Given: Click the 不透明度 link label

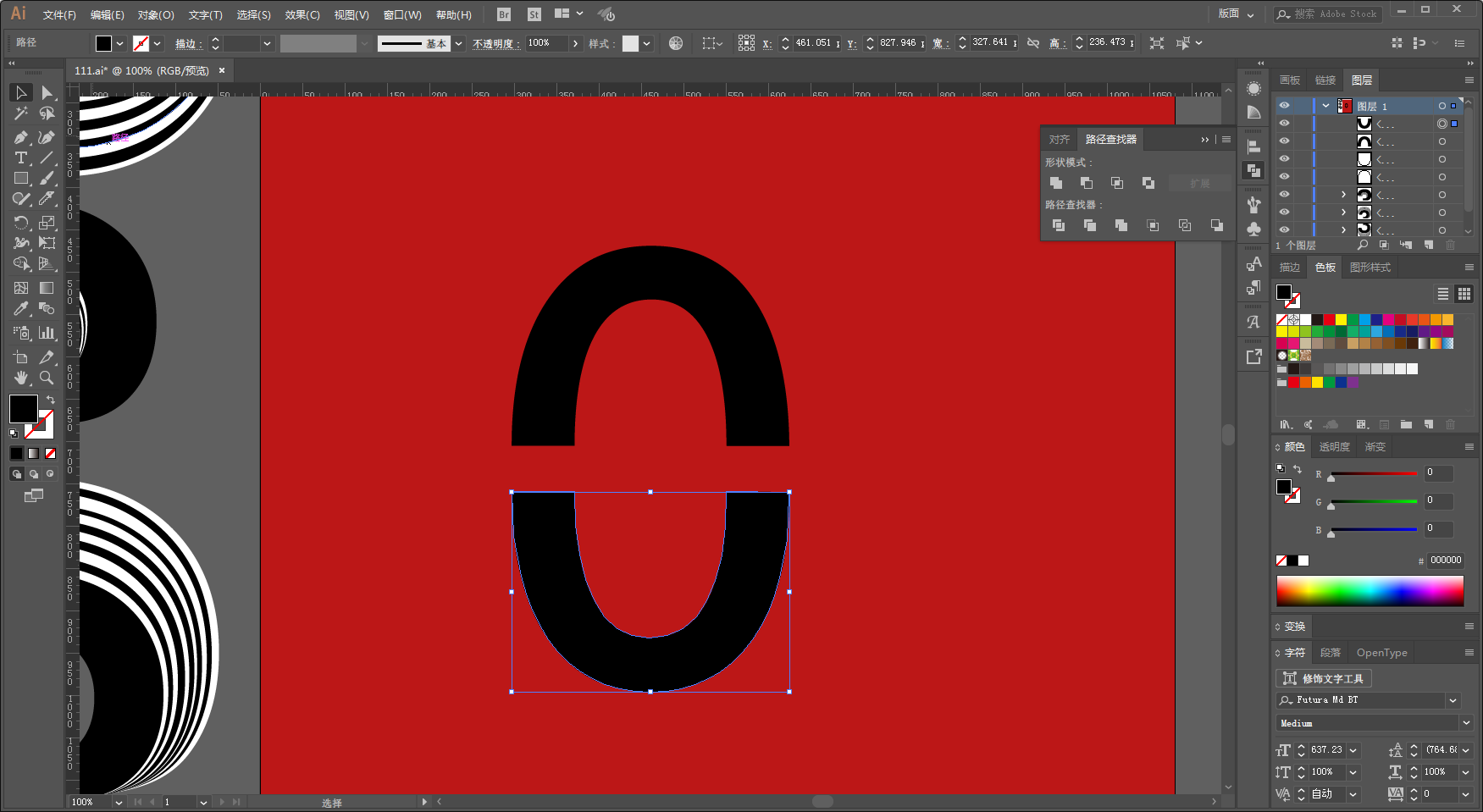Looking at the screenshot, I should coord(493,43).
